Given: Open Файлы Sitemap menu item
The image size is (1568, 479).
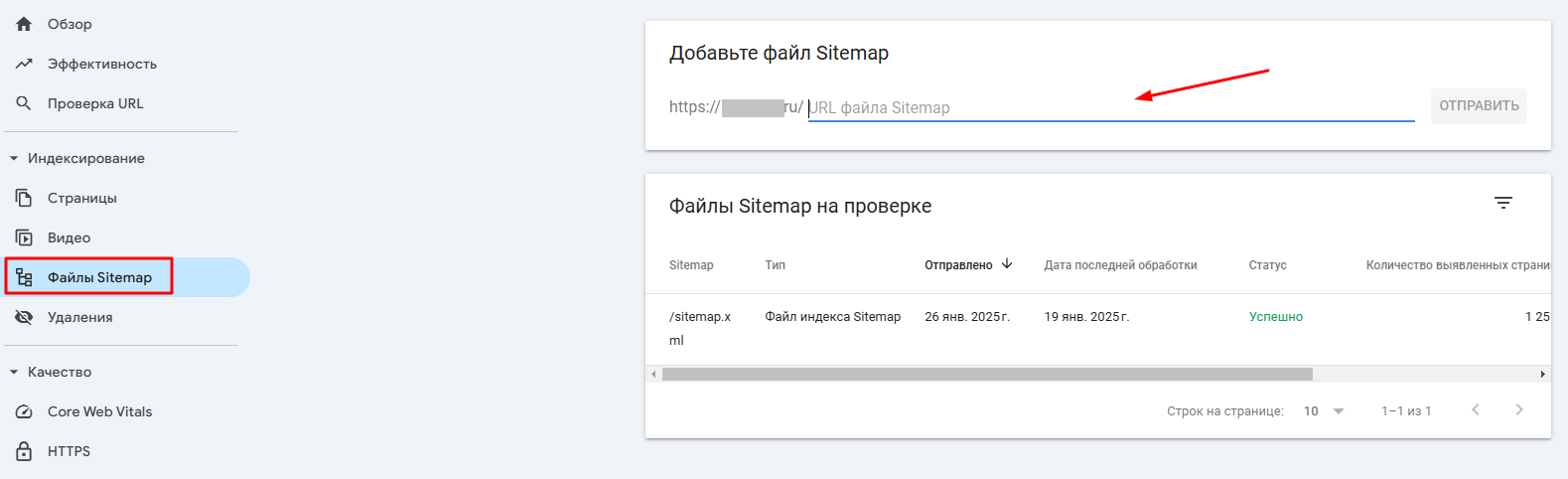Looking at the screenshot, I should pyautogui.click(x=99, y=277).
